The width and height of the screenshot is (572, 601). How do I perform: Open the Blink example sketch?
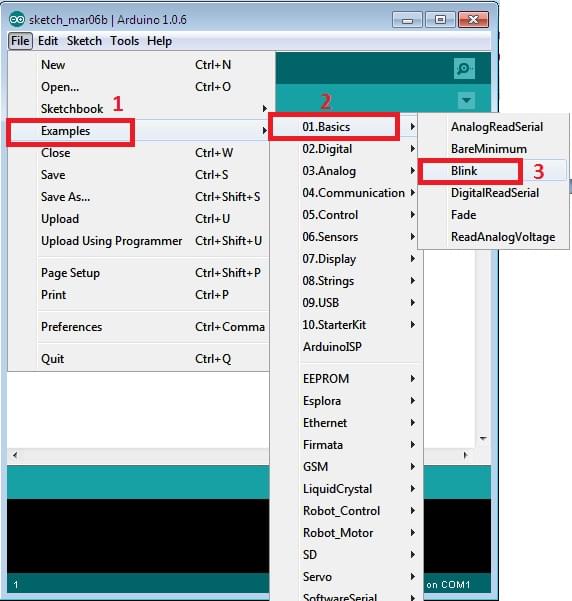[493, 171]
